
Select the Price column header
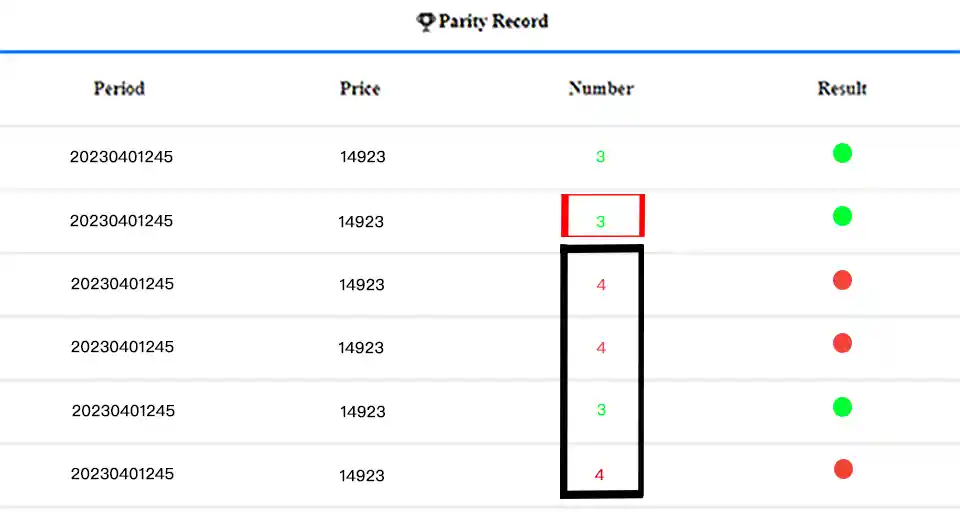click(360, 88)
